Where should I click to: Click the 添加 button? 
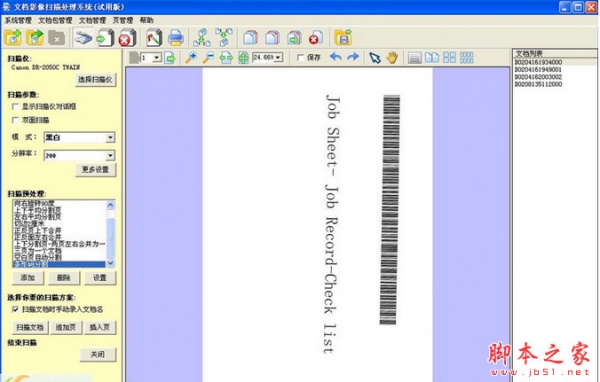pyautogui.click(x=28, y=278)
